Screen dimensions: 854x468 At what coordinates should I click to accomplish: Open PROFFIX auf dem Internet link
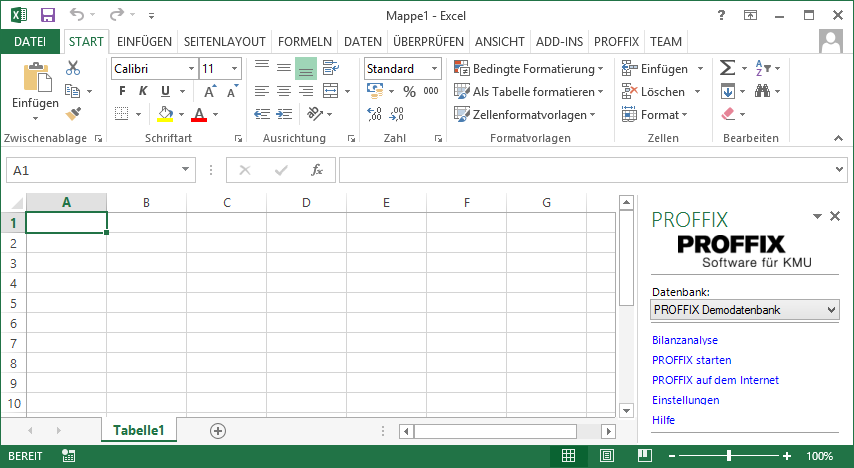715,380
